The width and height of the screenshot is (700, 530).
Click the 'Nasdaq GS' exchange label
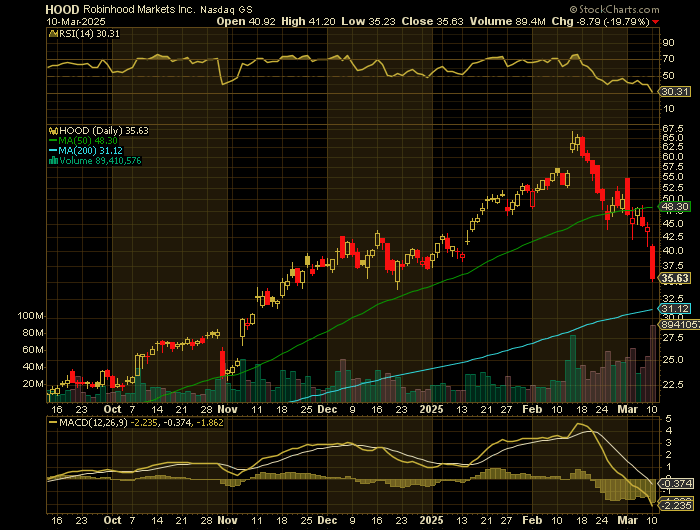[226, 9]
